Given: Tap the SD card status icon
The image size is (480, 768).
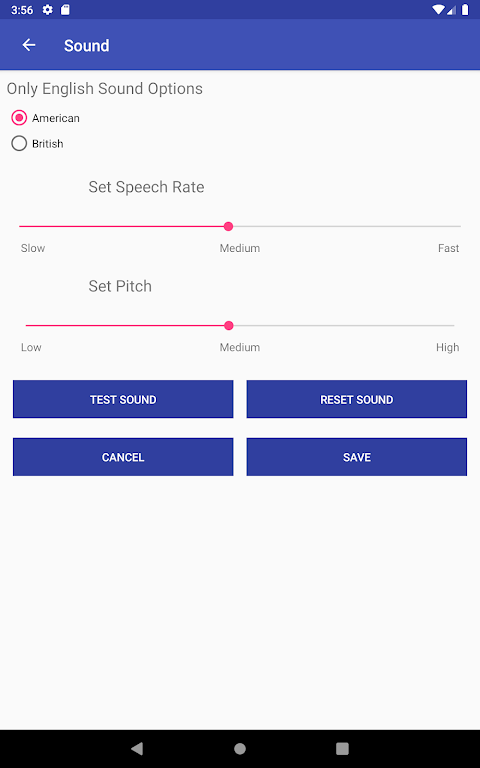Looking at the screenshot, I should pyautogui.click(x=65, y=10).
